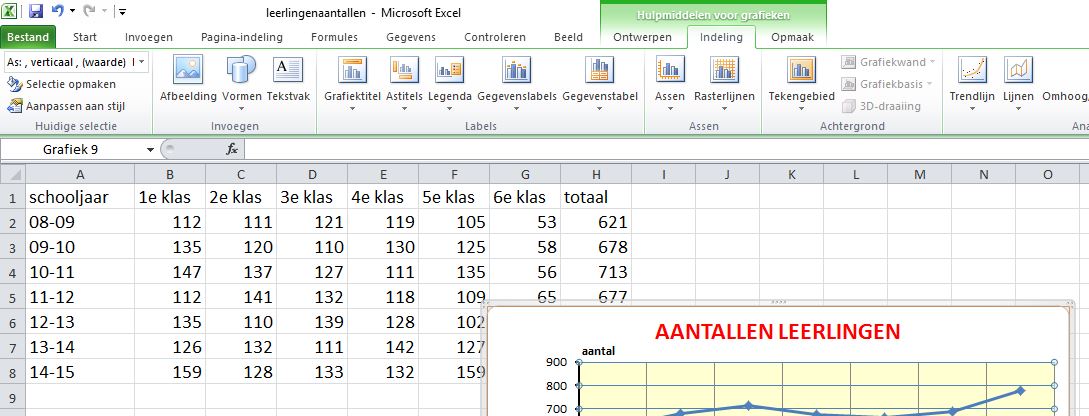Select cell 08-09 in column A
This screenshot has width=1089, height=416.
(x=81, y=222)
